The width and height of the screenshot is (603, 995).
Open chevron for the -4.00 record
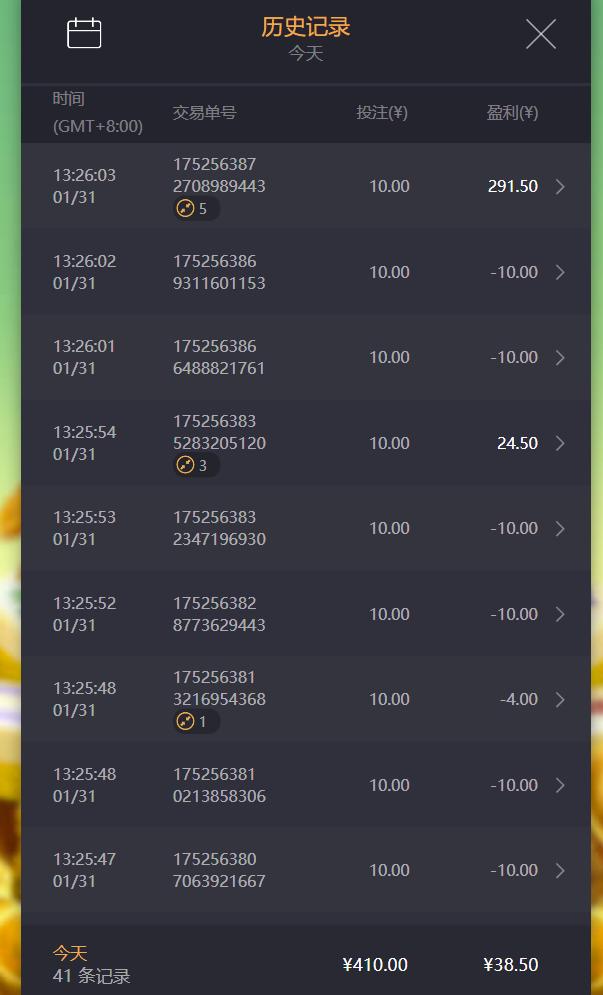click(560, 699)
